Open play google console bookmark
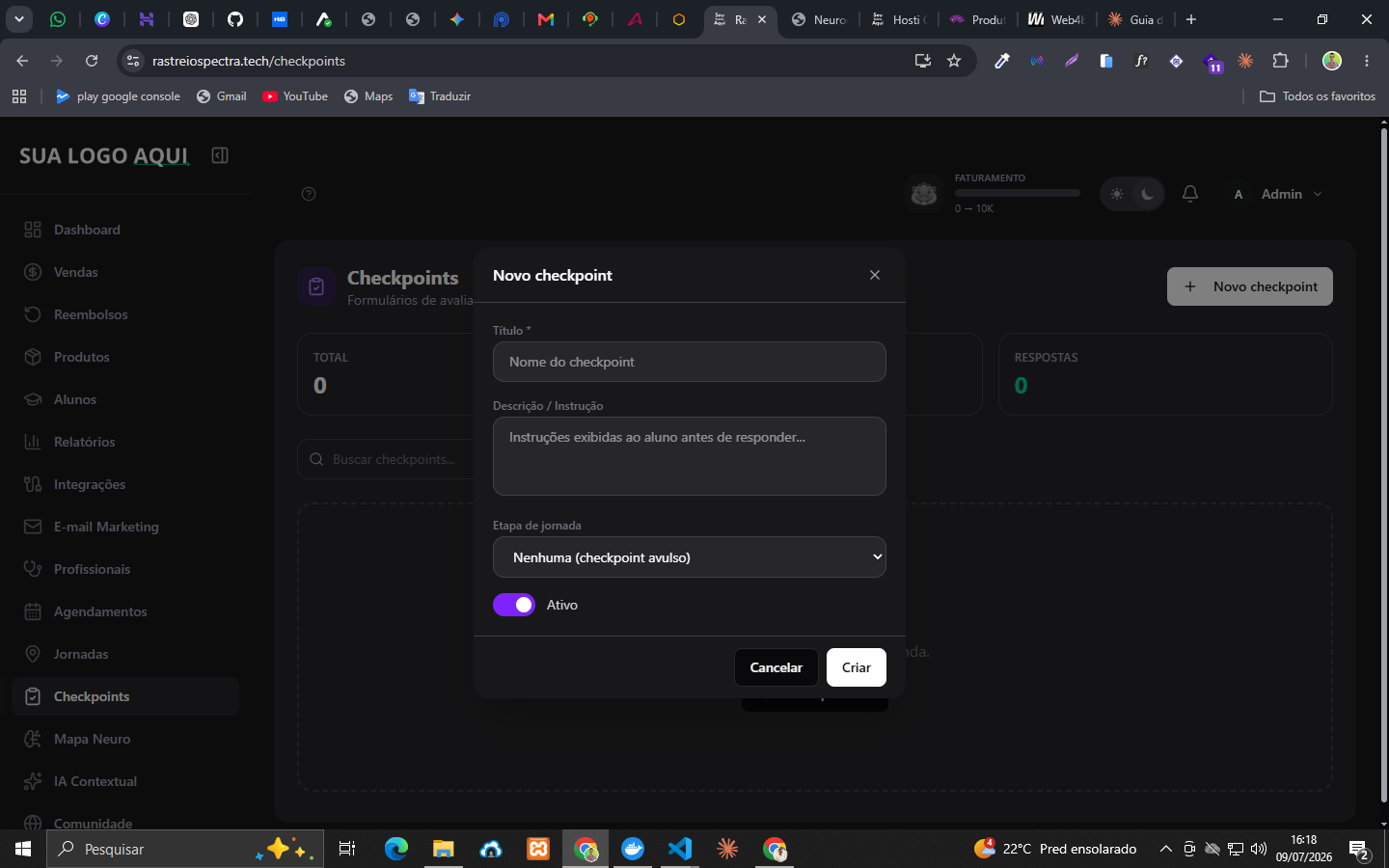The image size is (1389, 868). point(118,96)
